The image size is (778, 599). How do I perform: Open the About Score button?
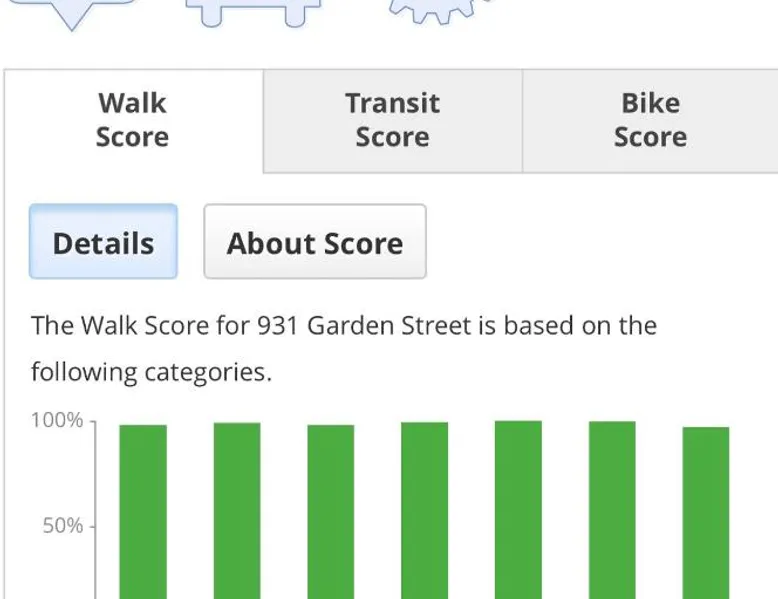point(315,242)
